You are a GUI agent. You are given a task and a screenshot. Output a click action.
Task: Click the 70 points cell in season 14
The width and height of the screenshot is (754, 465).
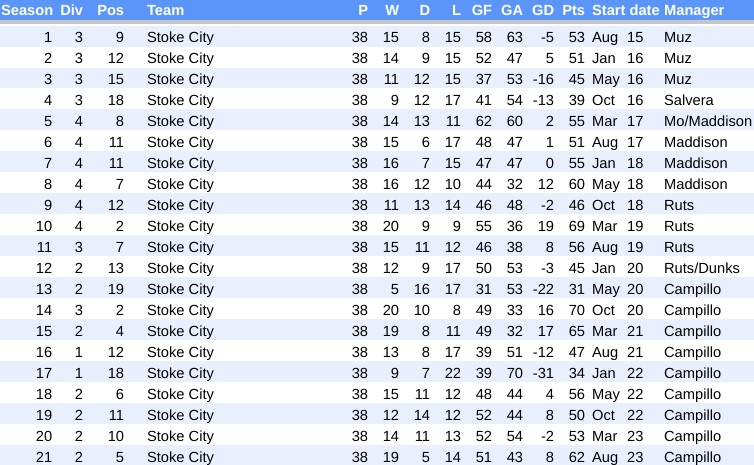point(576,310)
